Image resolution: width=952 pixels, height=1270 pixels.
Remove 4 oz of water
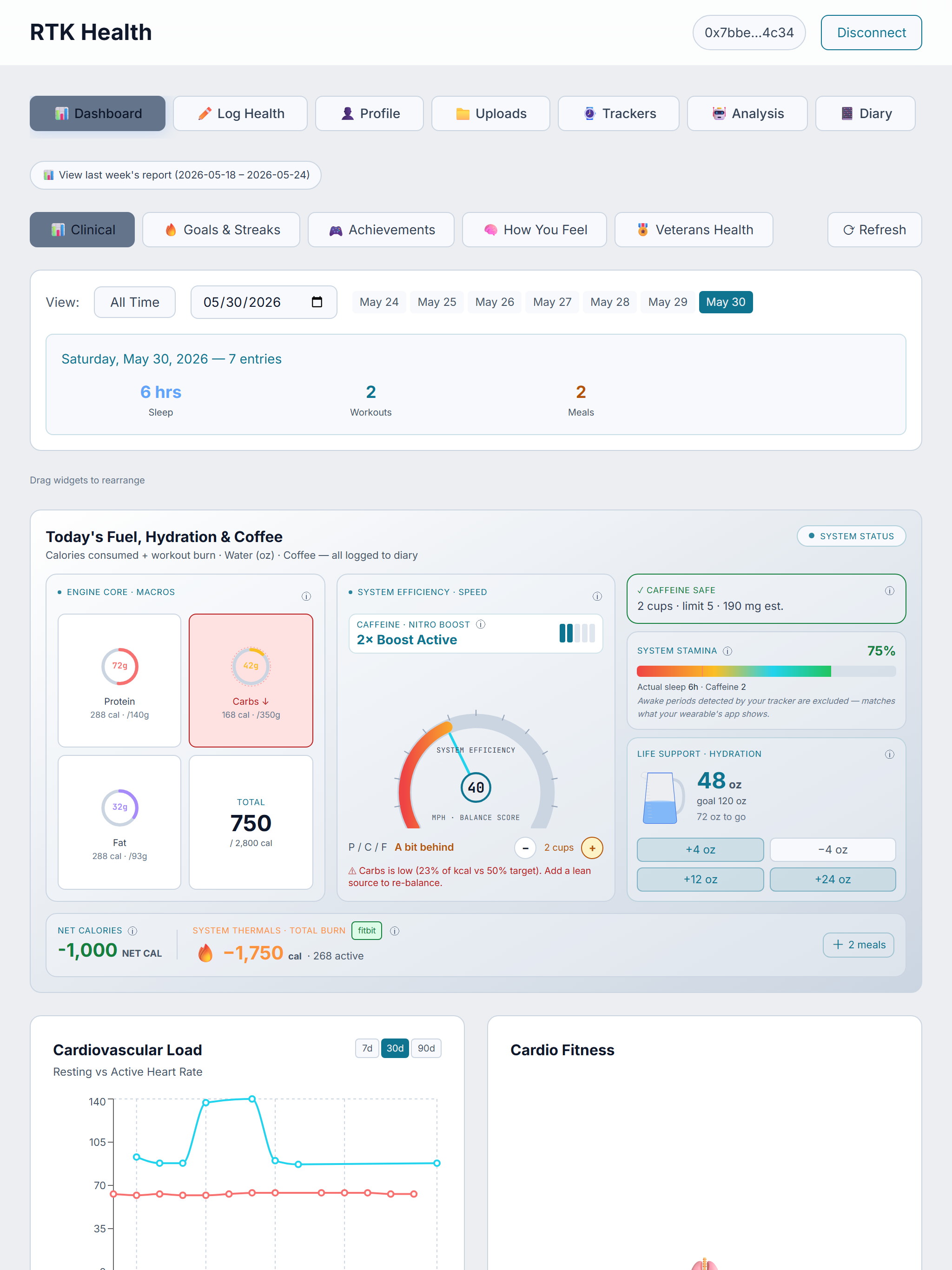[833, 849]
